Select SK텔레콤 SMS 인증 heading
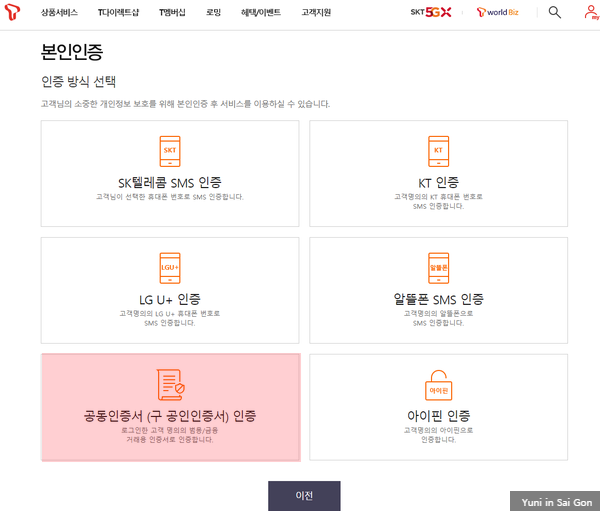This screenshot has width=600, height=511. click(x=170, y=183)
